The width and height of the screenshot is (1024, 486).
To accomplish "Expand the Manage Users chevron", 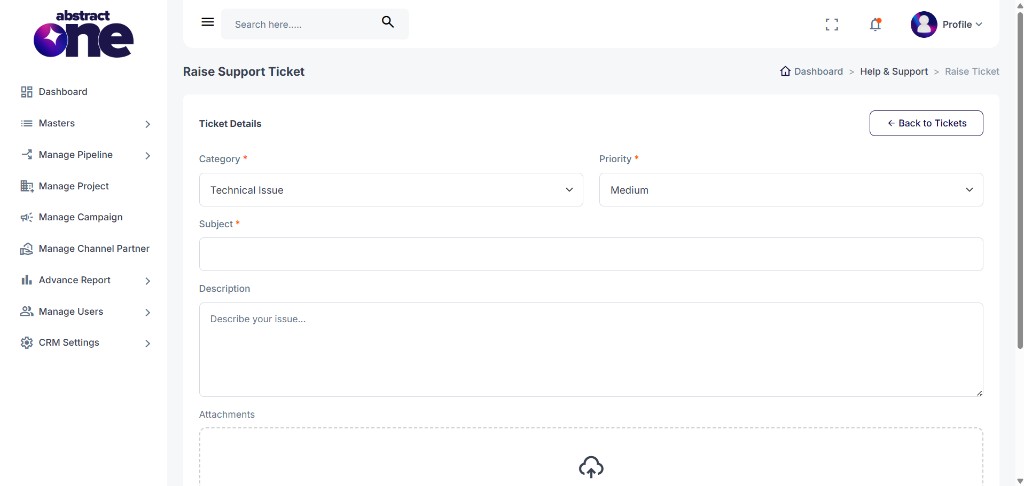I will (x=148, y=312).
